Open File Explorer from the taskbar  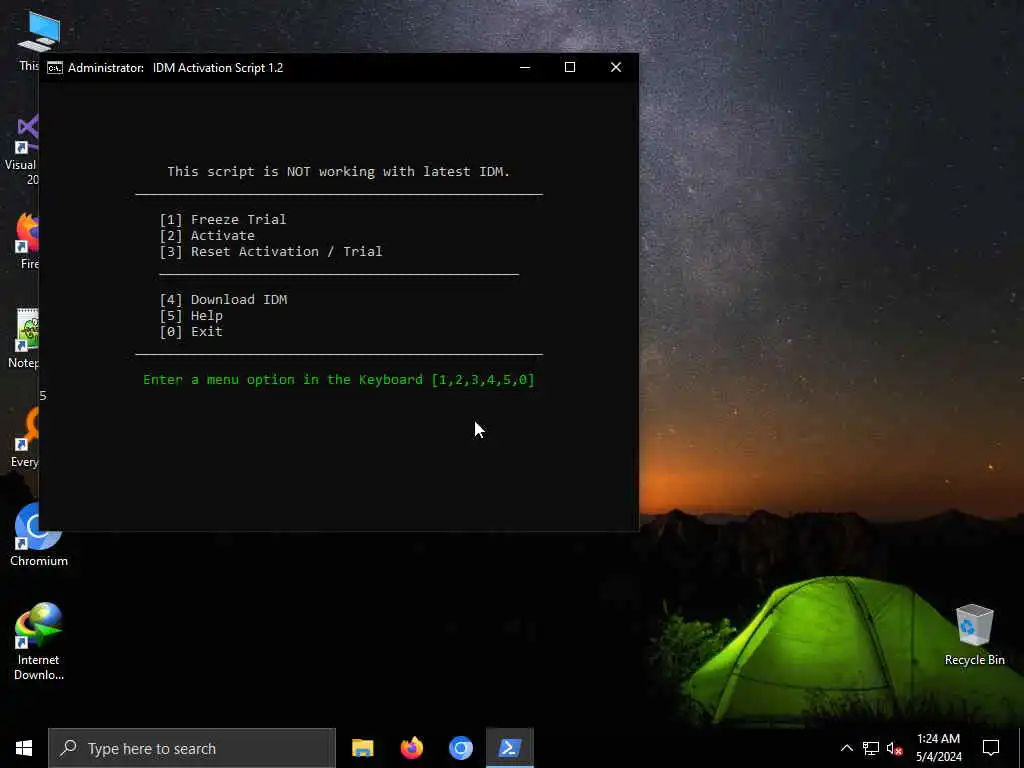(x=362, y=748)
